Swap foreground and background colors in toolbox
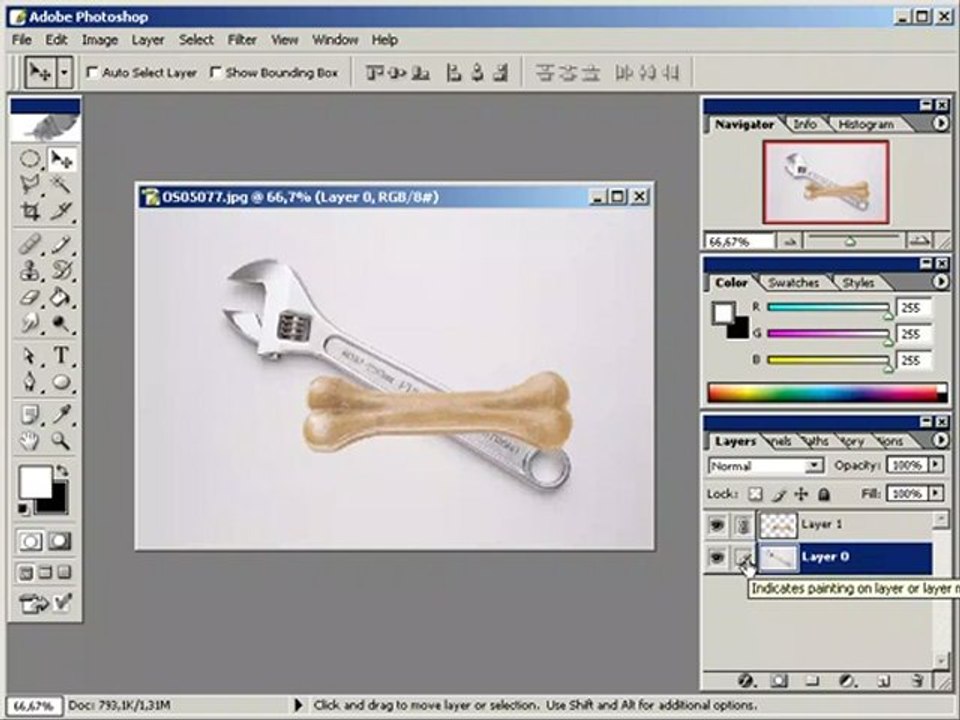The height and width of the screenshot is (720, 960). point(62,470)
